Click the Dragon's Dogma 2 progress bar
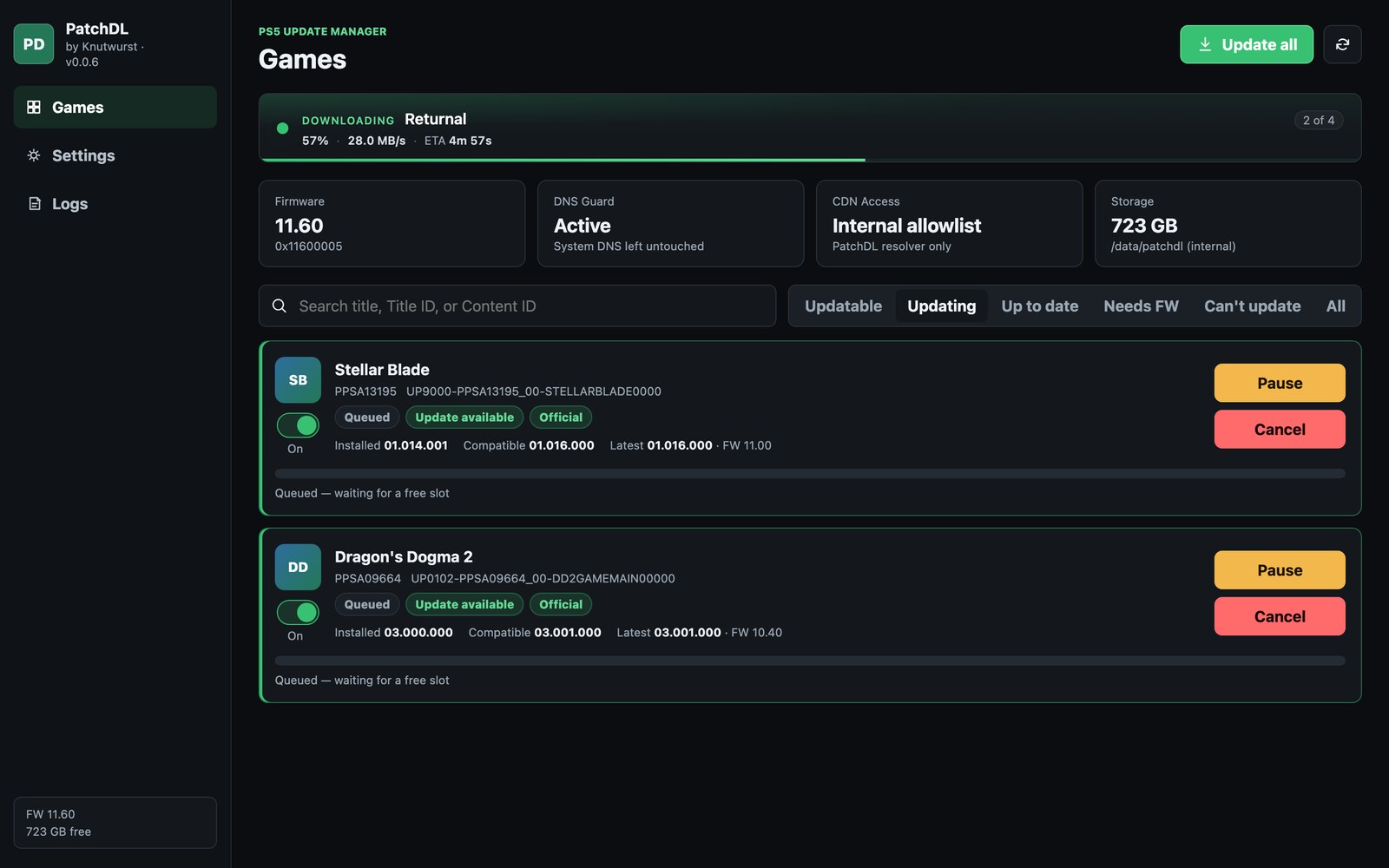1389x868 pixels. (810, 661)
